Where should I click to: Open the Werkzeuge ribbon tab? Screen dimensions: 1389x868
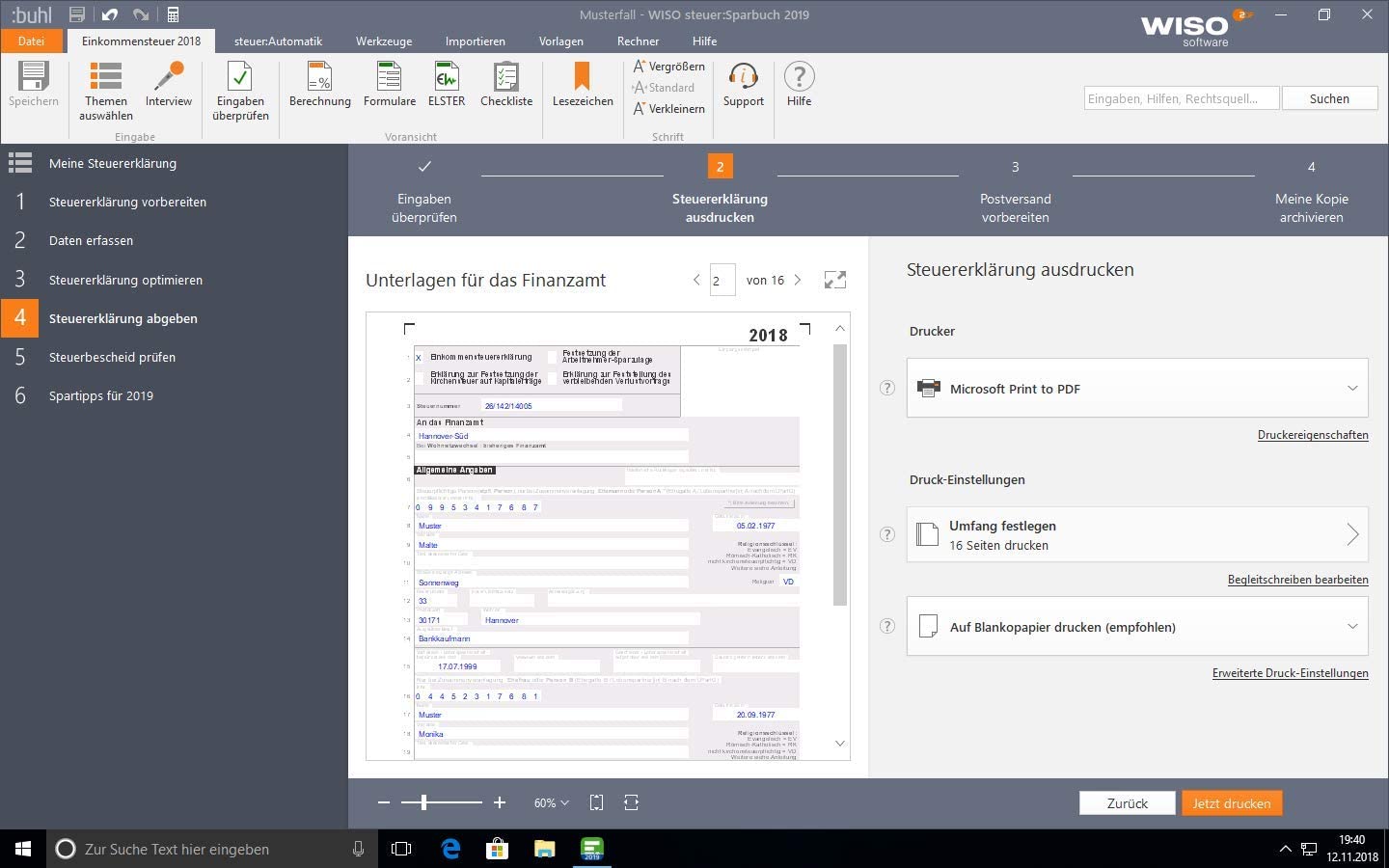click(383, 41)
